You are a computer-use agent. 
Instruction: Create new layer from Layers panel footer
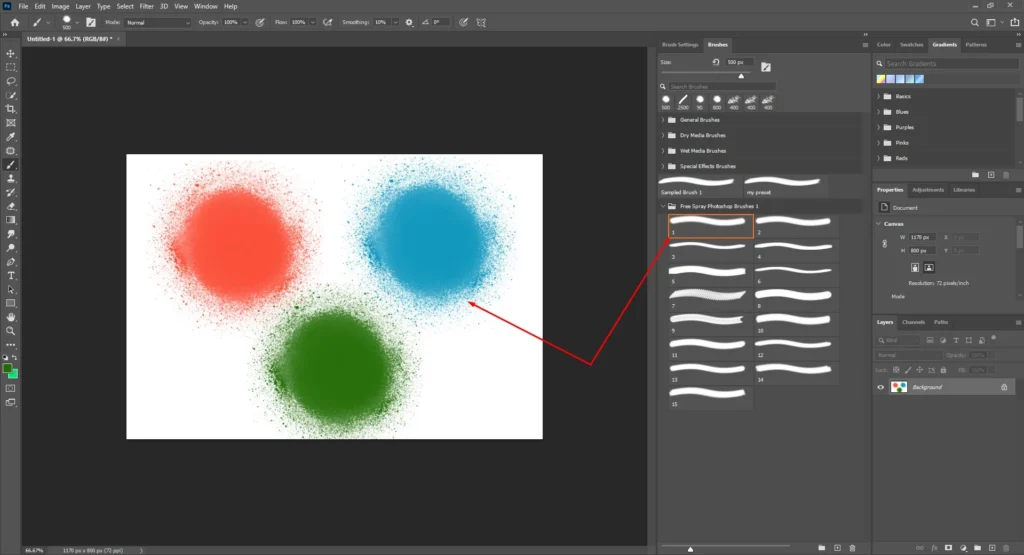coord(992,548)
